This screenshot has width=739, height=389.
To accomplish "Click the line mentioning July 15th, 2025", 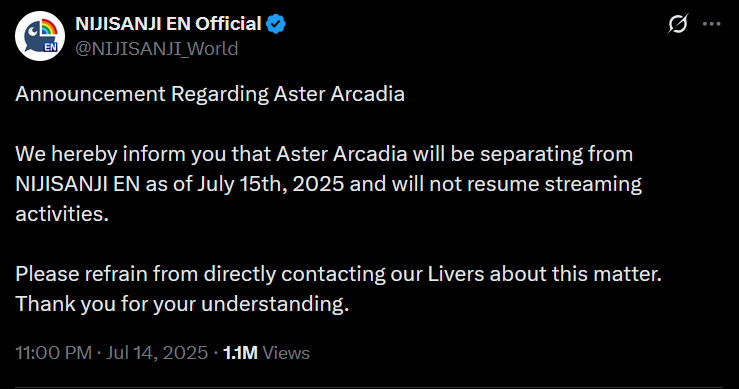I will point(328,184).
